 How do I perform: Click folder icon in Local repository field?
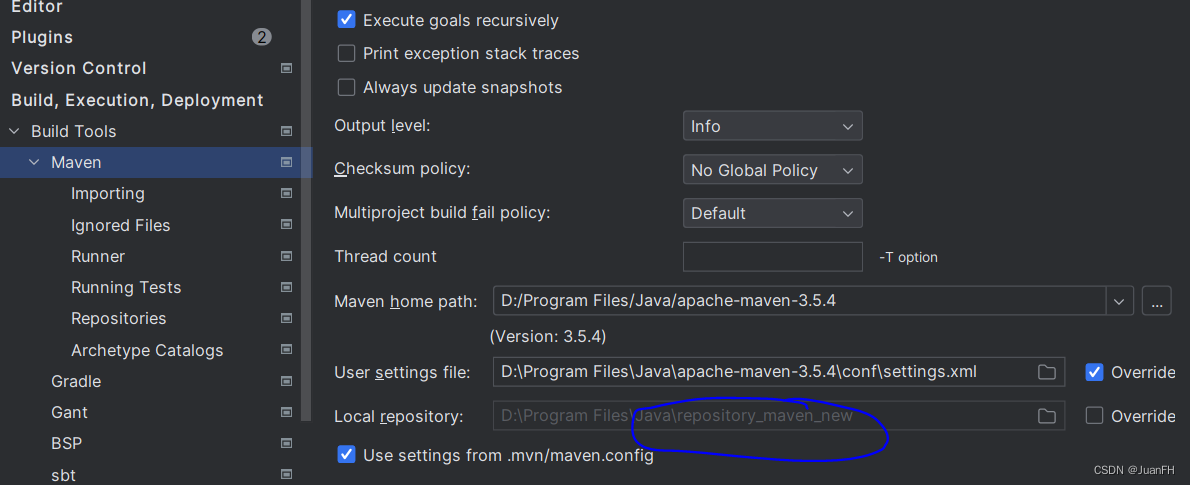point(1047,415)
